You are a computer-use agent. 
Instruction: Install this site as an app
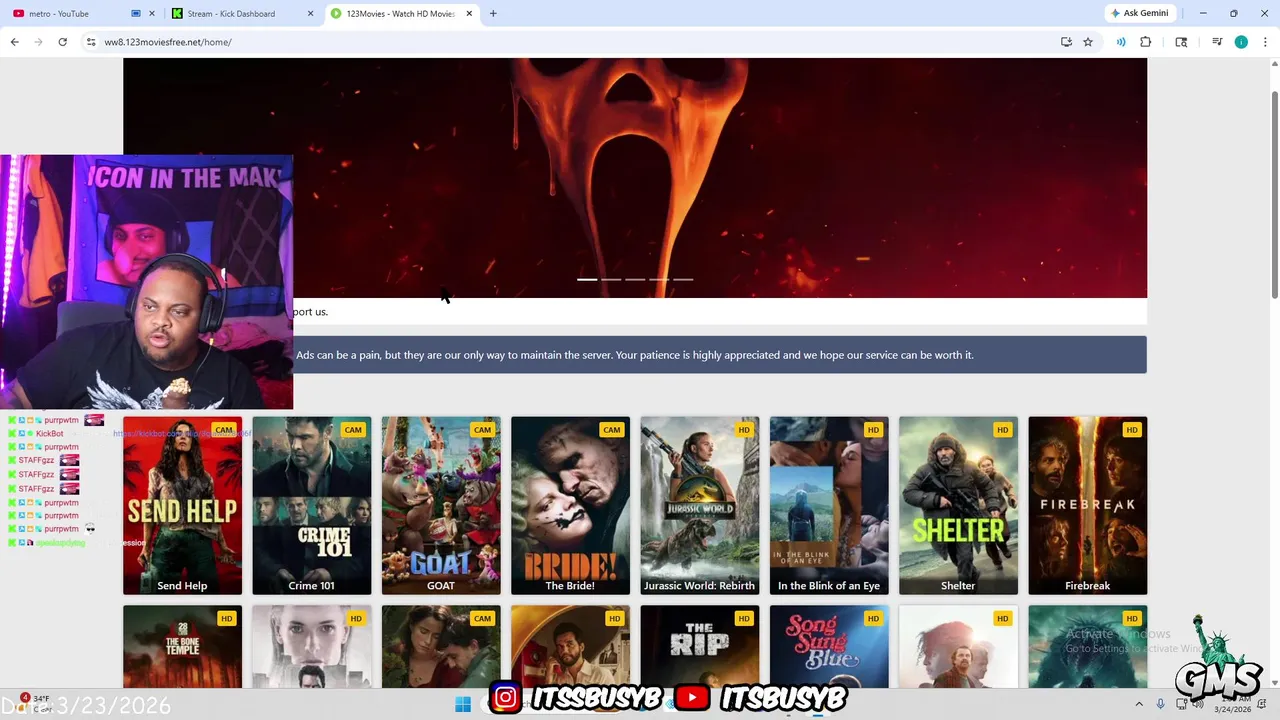(x=1066, y=42)
